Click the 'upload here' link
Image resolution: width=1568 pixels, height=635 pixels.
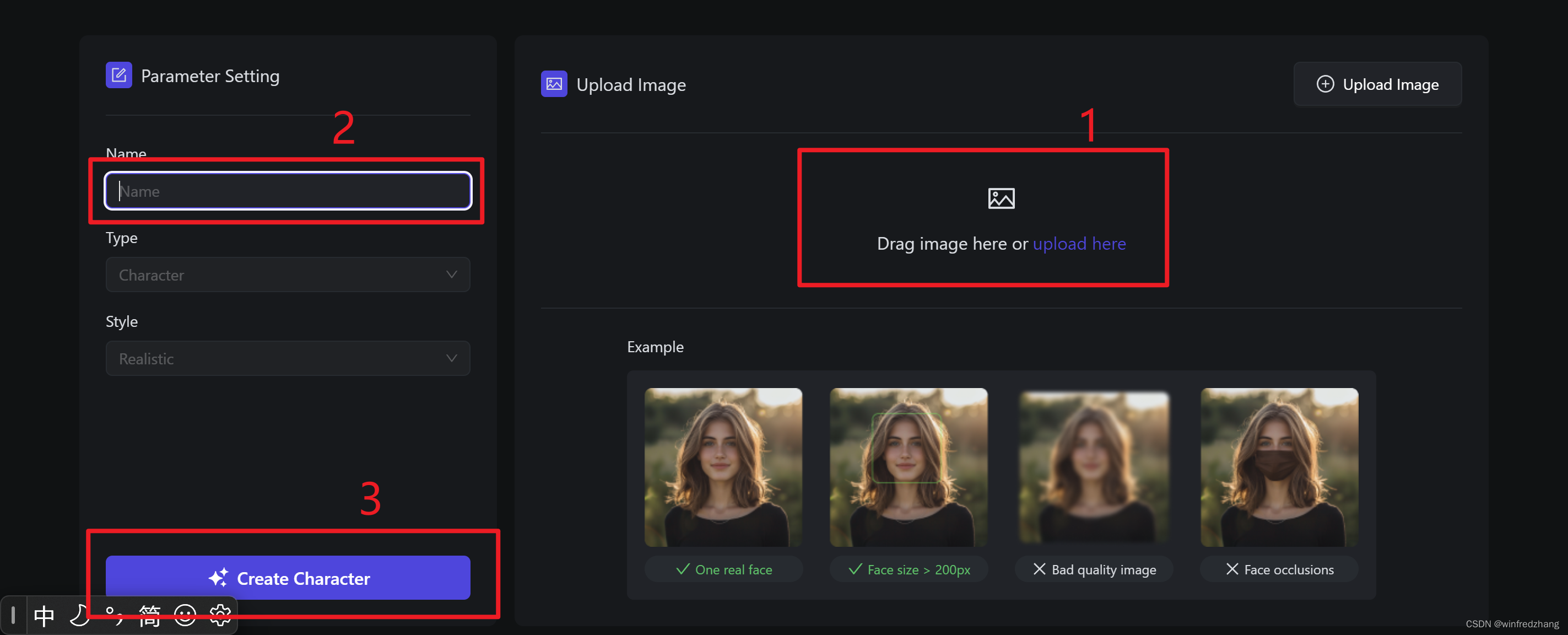coord(1079,244)
